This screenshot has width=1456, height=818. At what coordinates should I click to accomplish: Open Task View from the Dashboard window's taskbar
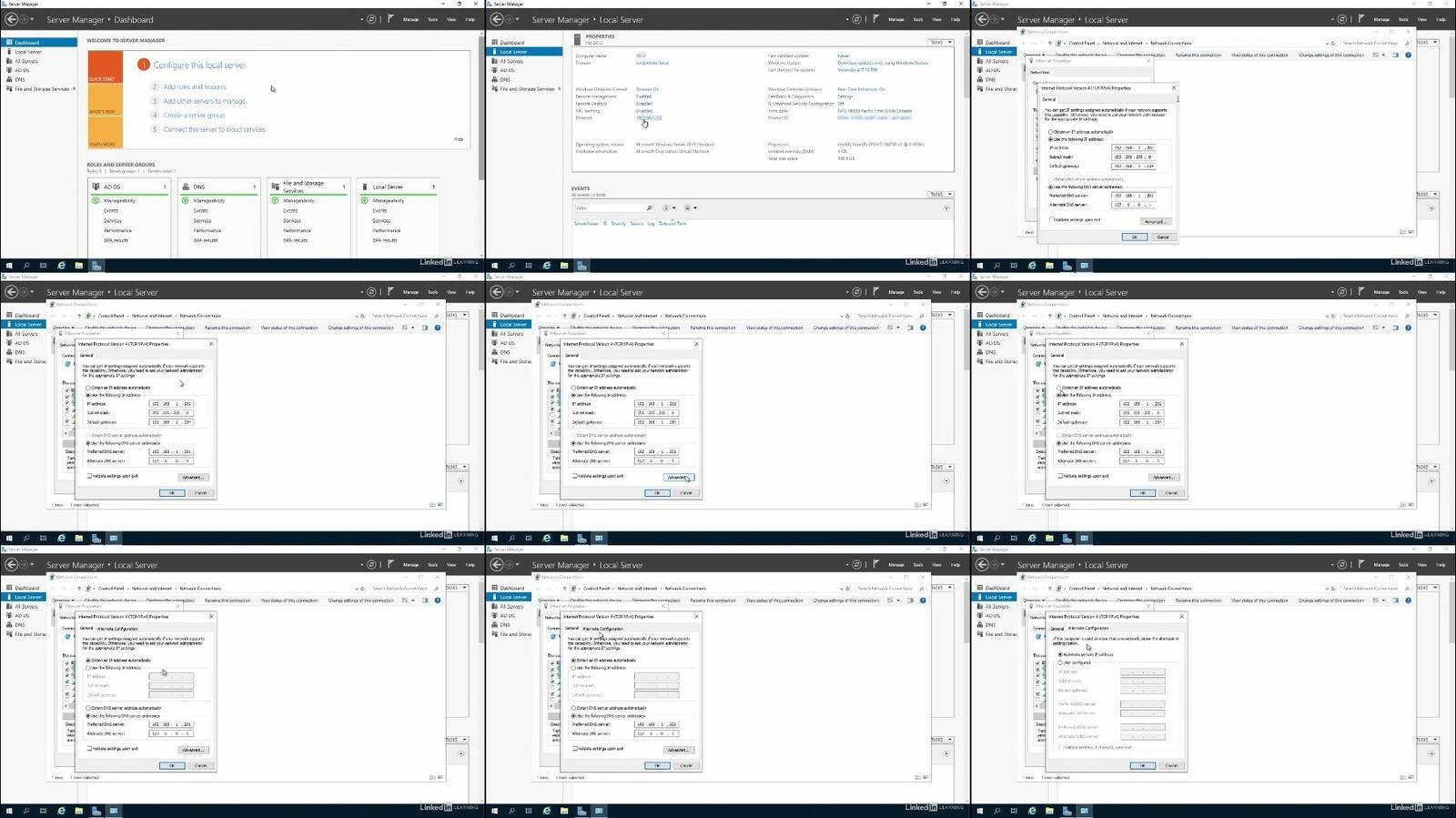coord(44,266)
